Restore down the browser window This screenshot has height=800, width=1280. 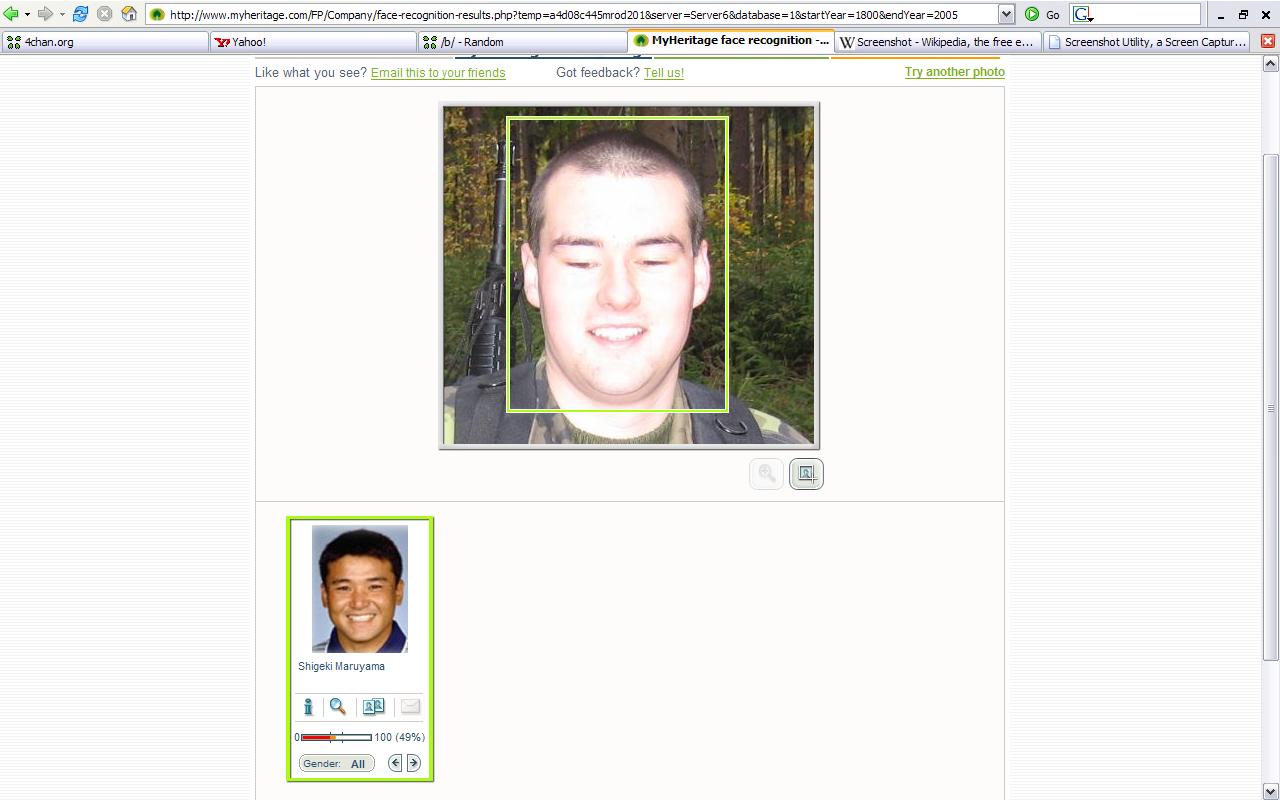1243,15
